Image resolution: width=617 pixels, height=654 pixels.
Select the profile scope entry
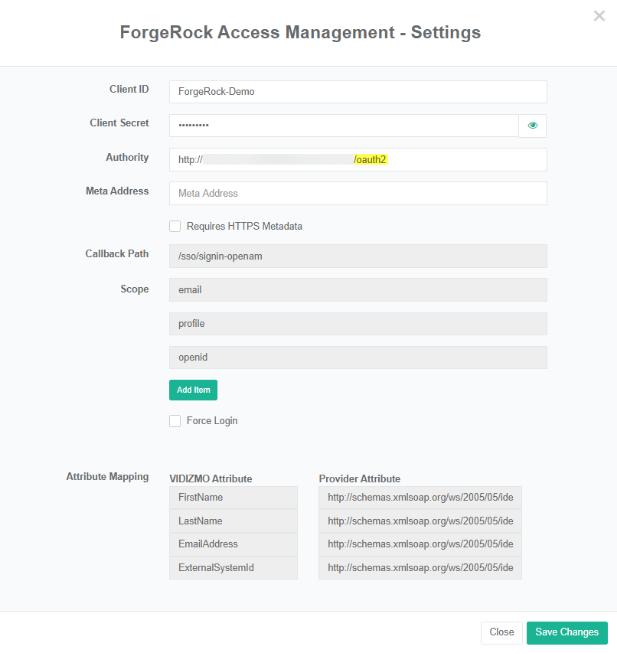(358, 324)
